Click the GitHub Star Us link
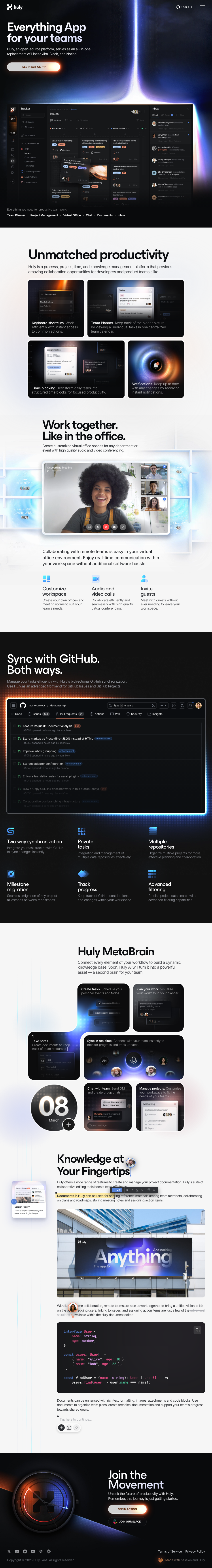The height and width of the screenshot is (1568, 212). [184, 7]
